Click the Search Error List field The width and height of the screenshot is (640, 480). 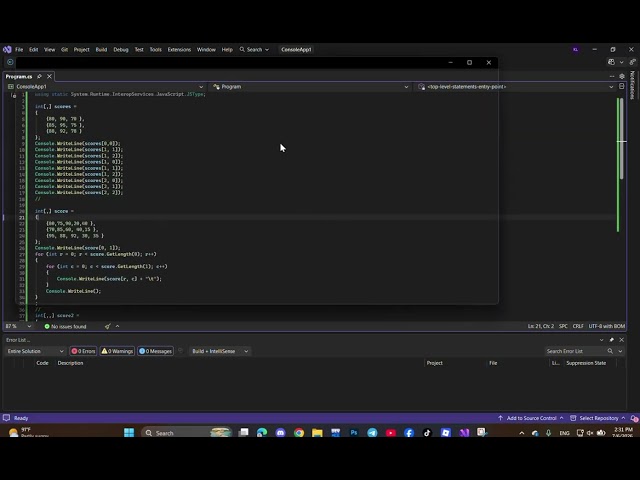(x=575, y=351)
